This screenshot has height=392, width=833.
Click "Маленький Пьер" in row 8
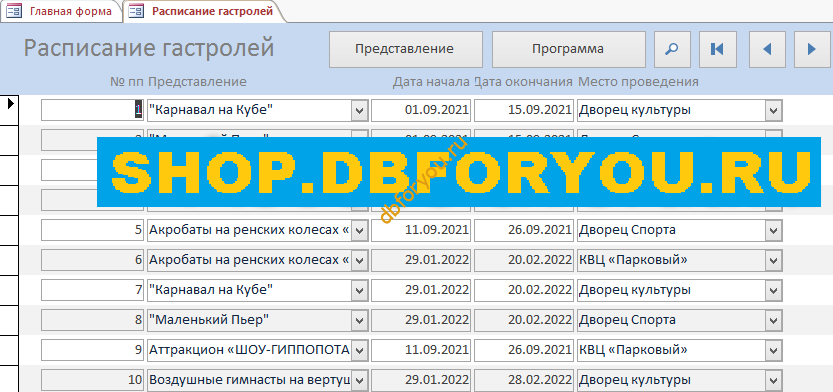(209, 320)
